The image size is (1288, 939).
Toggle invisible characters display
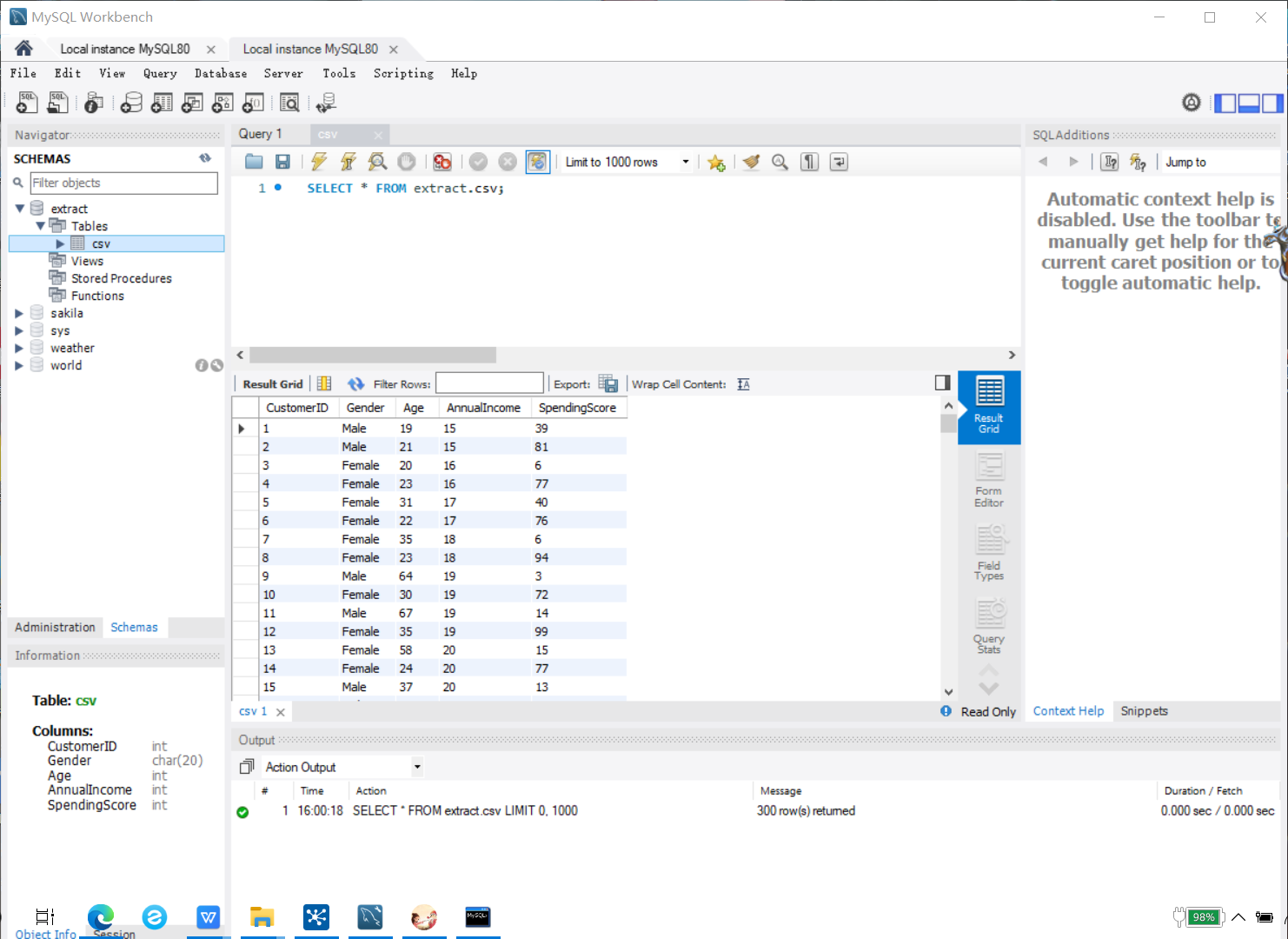[x=809, y=162]
